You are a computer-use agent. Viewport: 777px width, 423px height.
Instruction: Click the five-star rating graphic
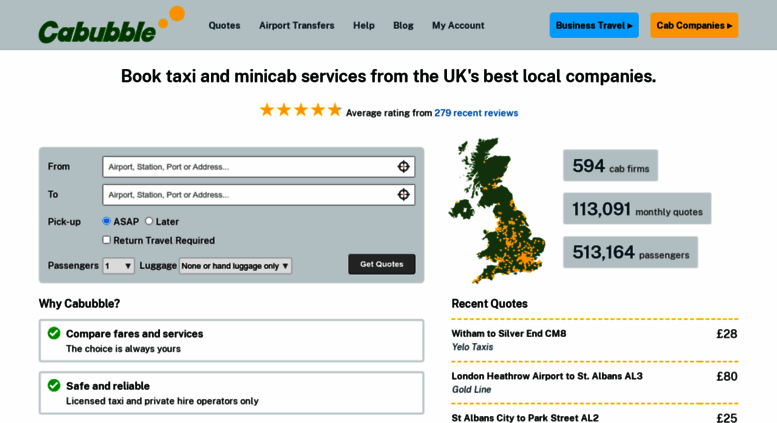click(301, 110)
